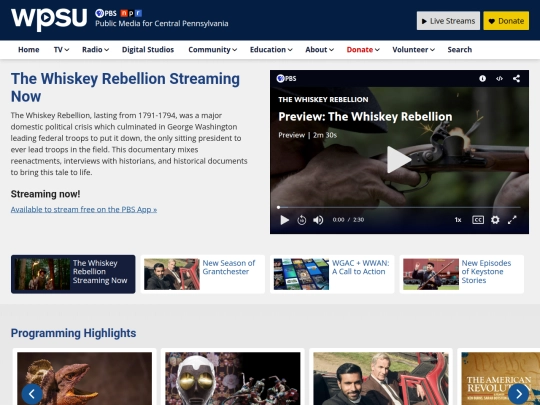The width and height of the screenshot is (540, 405).
Task: Expand the Volunteer menu
Action: (413, 50)
